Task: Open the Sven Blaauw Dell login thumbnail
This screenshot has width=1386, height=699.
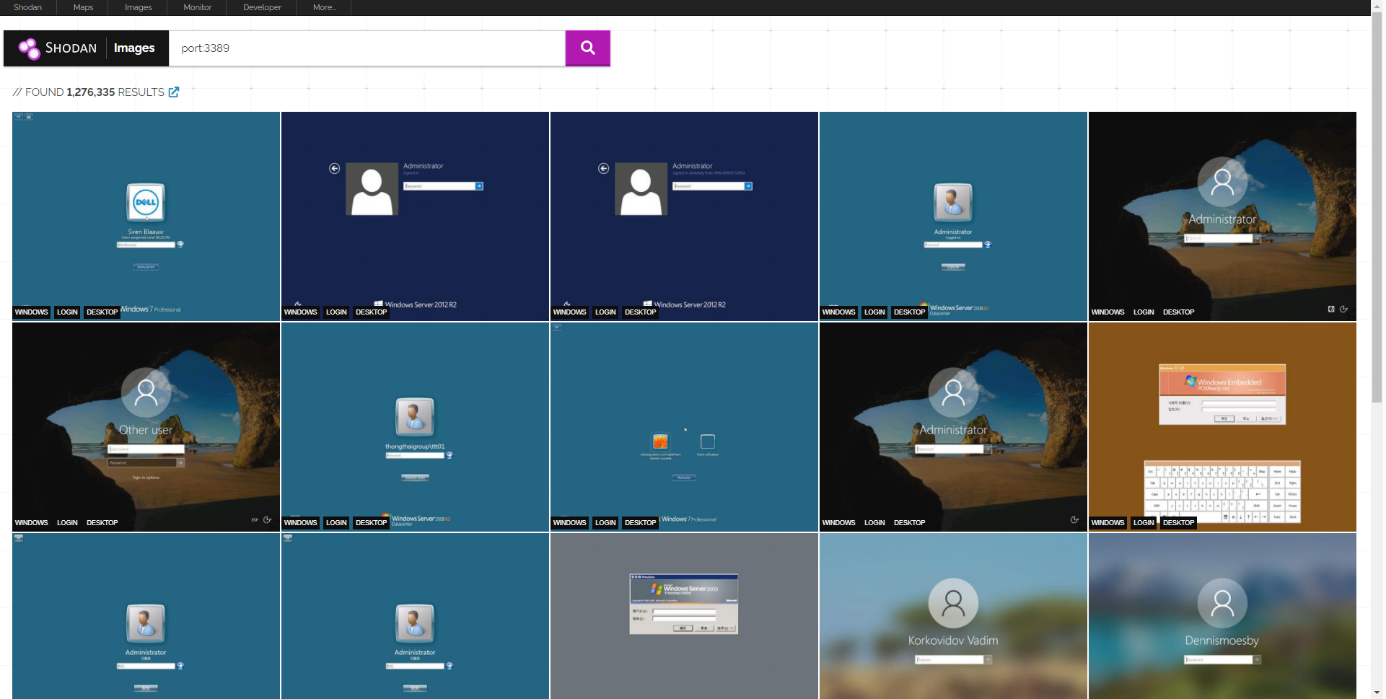Action: (x=146, y=216)
